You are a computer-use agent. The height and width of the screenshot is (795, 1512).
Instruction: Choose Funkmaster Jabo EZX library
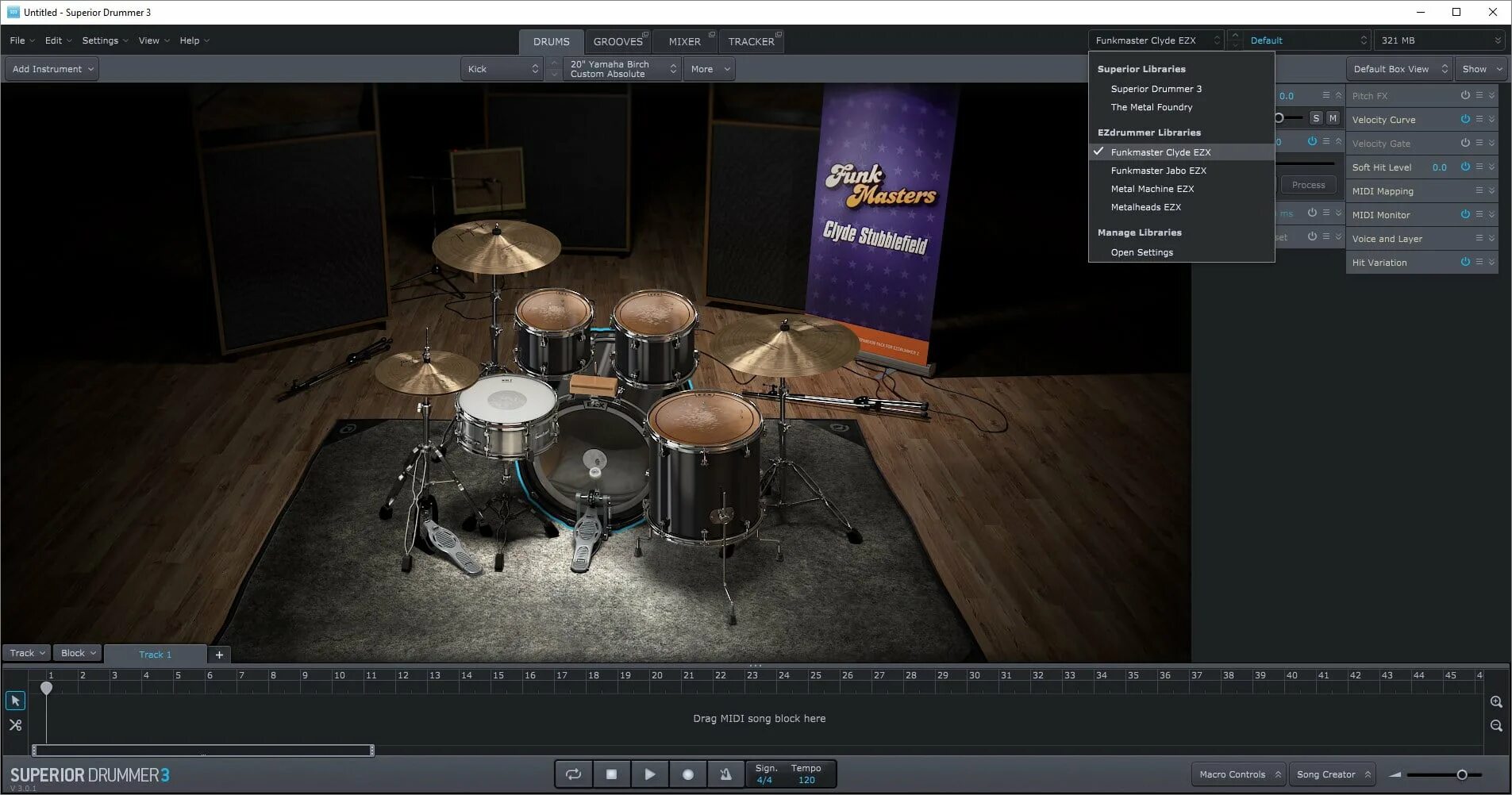1181,171
